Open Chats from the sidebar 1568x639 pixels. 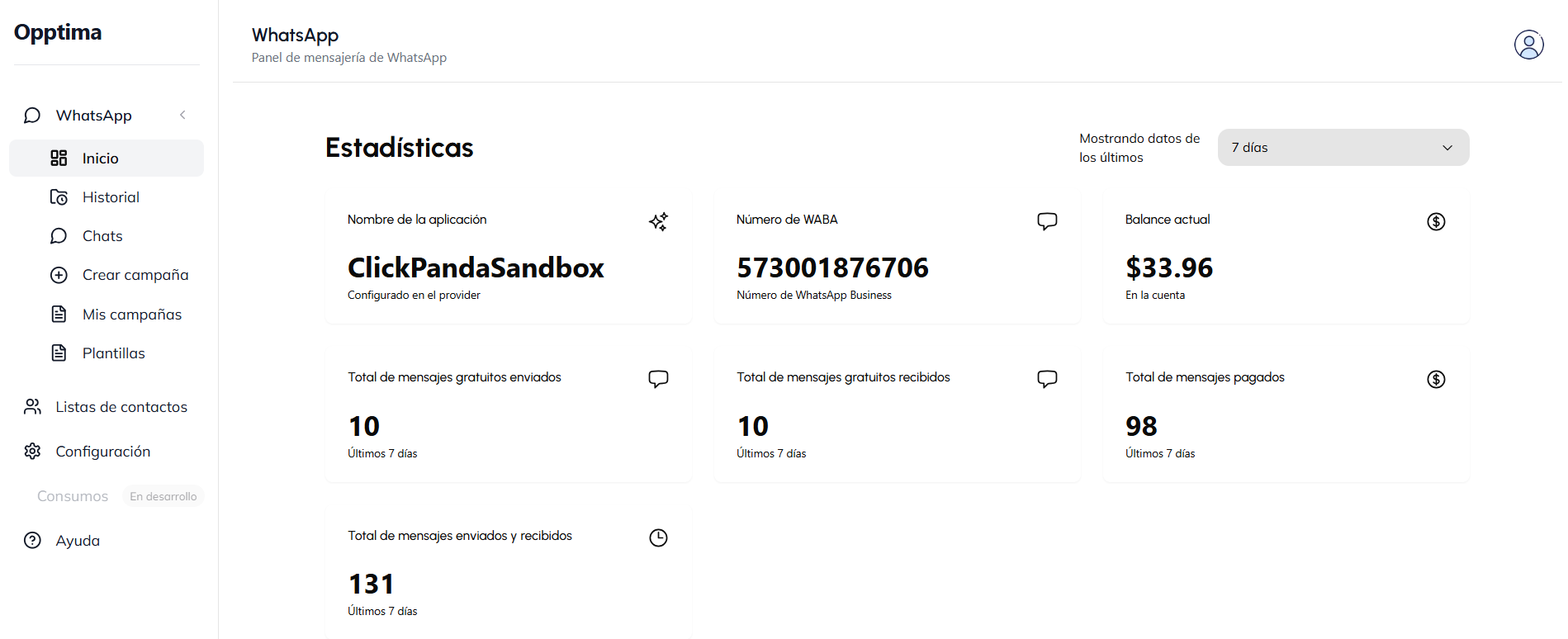[x=102, y=236]
